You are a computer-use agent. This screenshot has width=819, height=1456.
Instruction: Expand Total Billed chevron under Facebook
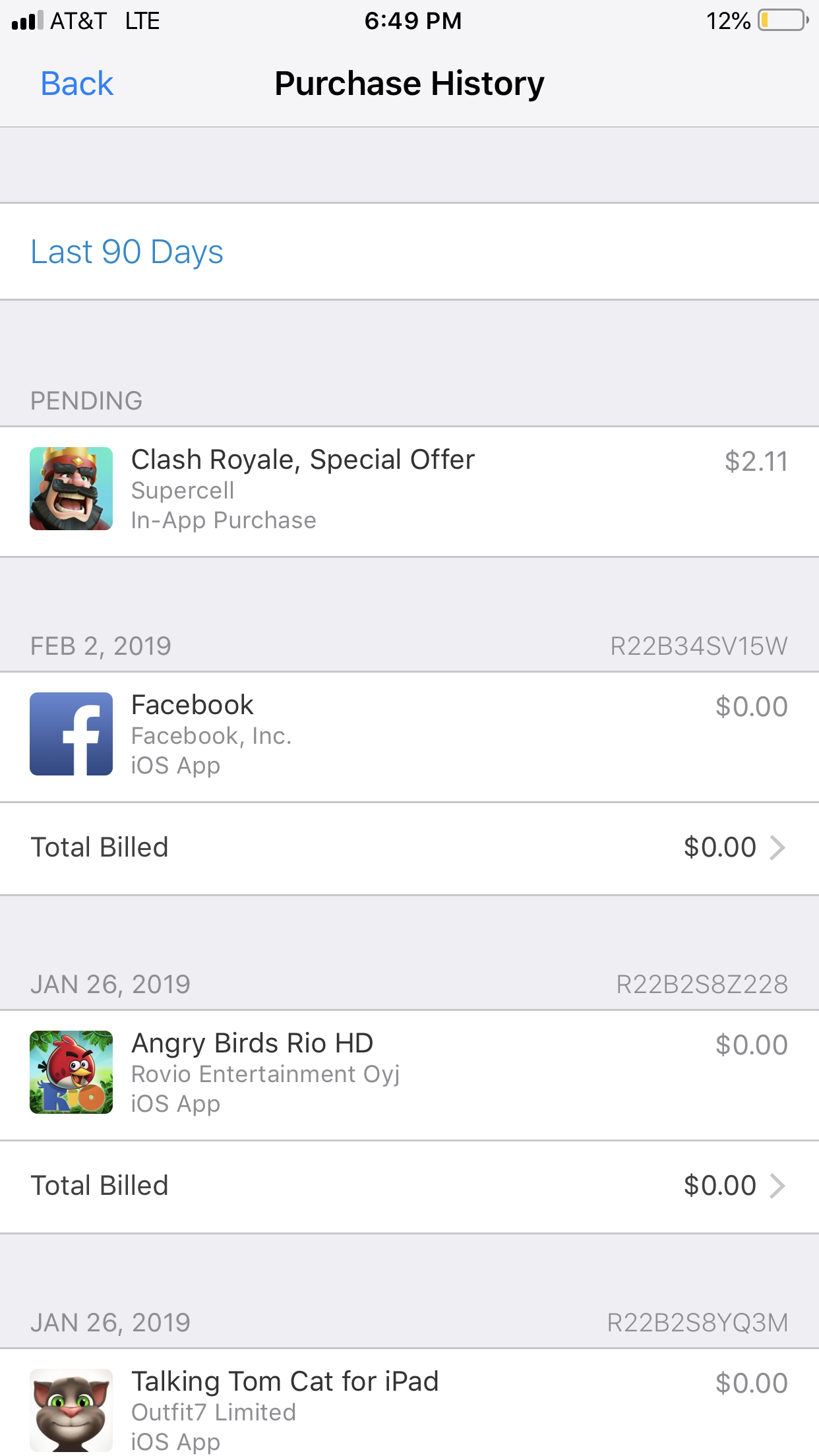pos(778,847)
